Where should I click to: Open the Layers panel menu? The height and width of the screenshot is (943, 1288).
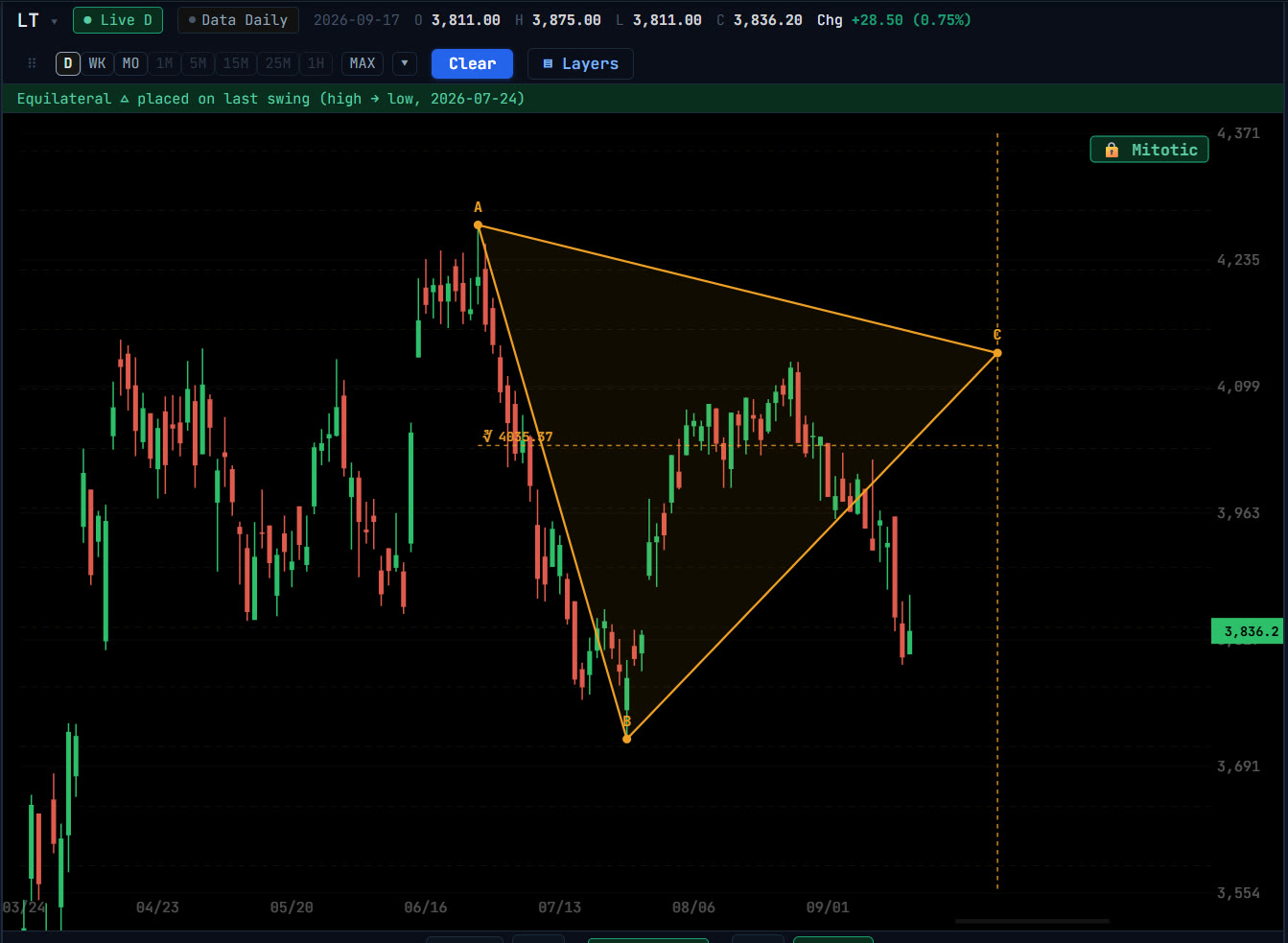(x=580, y=63)
